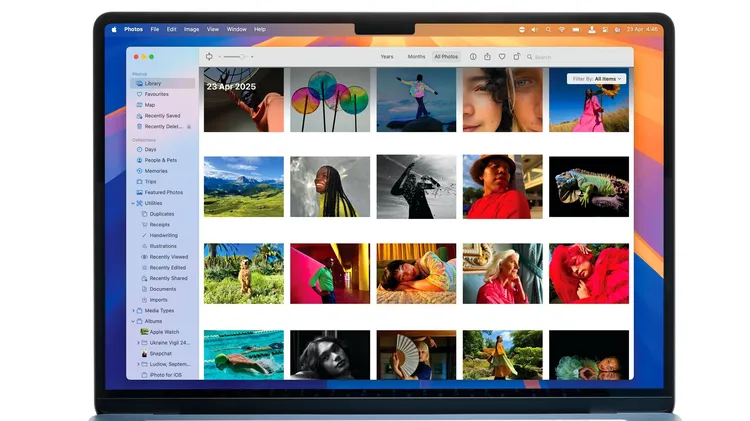This screenshot has width=750, height=421.
Task: Switch to All Photos view
Action: pyautogui.click(x=445, y=57)
